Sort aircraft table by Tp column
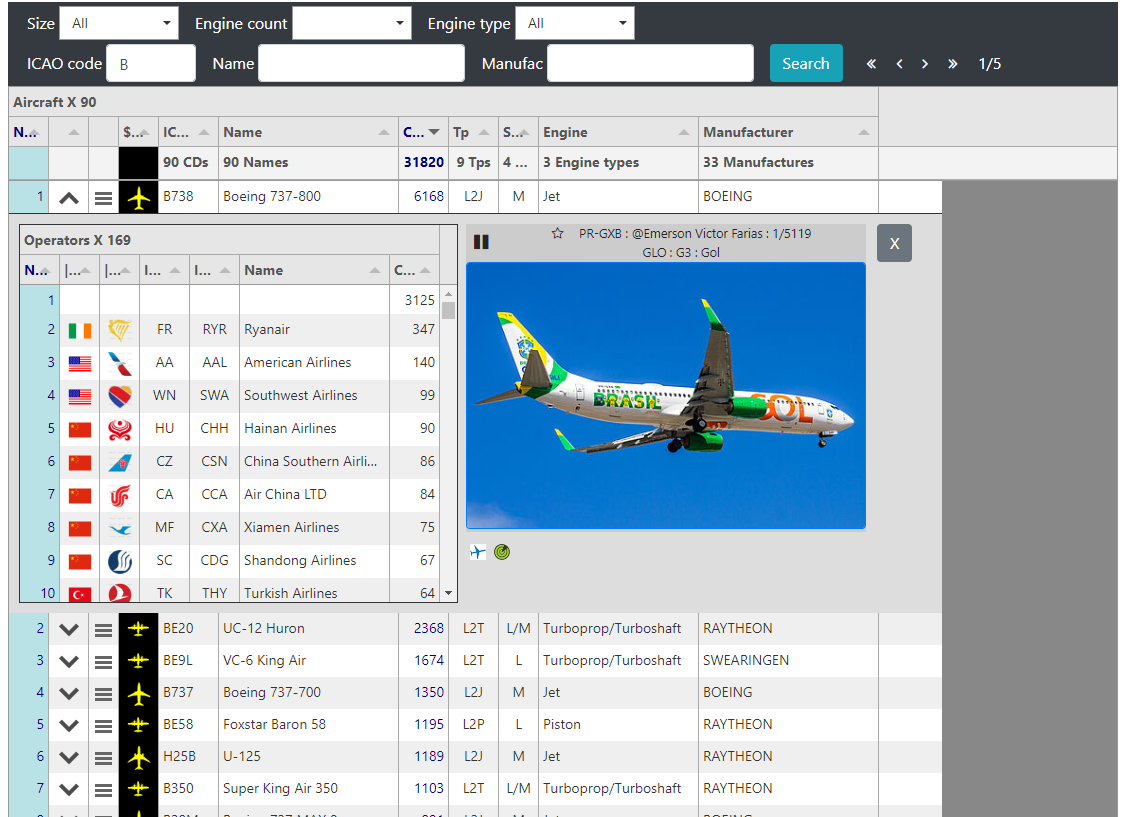Image resolution: width=1129 pixels, height=817 pixels. tap(473, 132)
